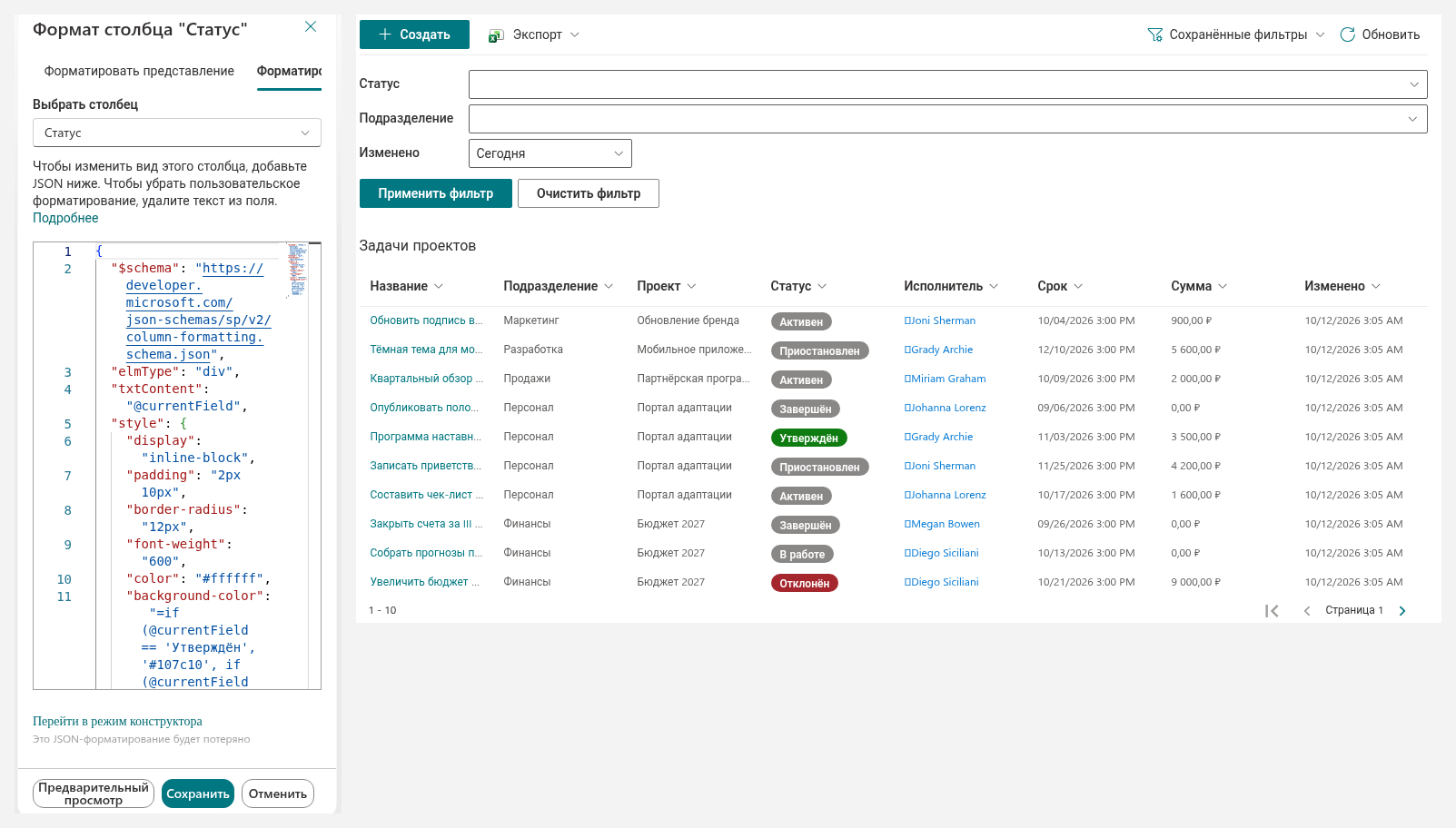Open task Обновить подпись link
Screen dimensions: 1456x828
tap(426, 320)
